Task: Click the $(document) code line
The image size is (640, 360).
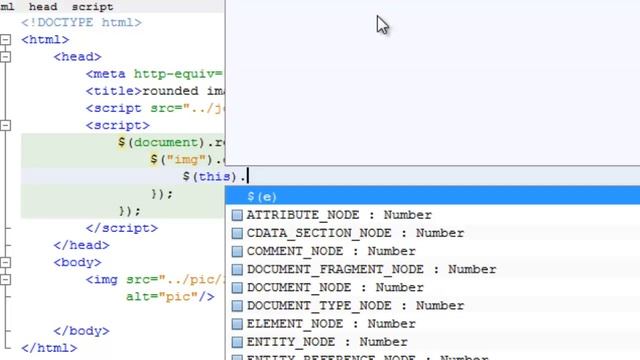Action: (171, 142)
